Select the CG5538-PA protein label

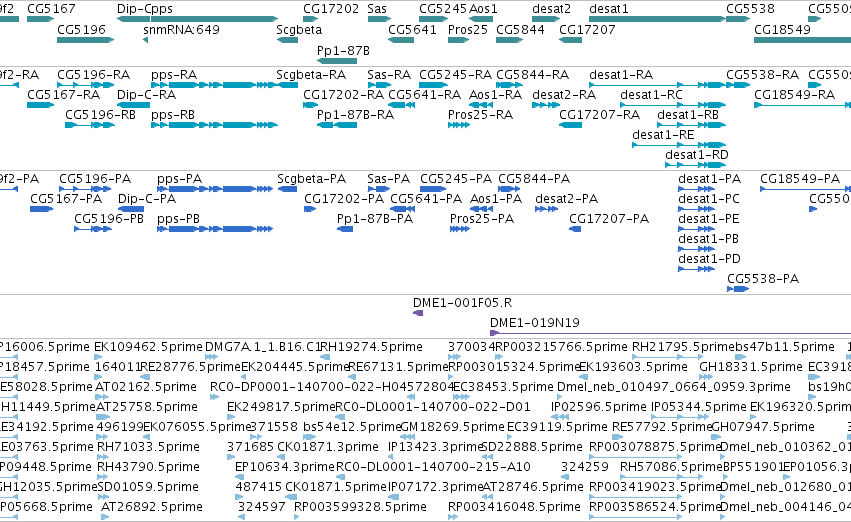[x=763, y=279]
